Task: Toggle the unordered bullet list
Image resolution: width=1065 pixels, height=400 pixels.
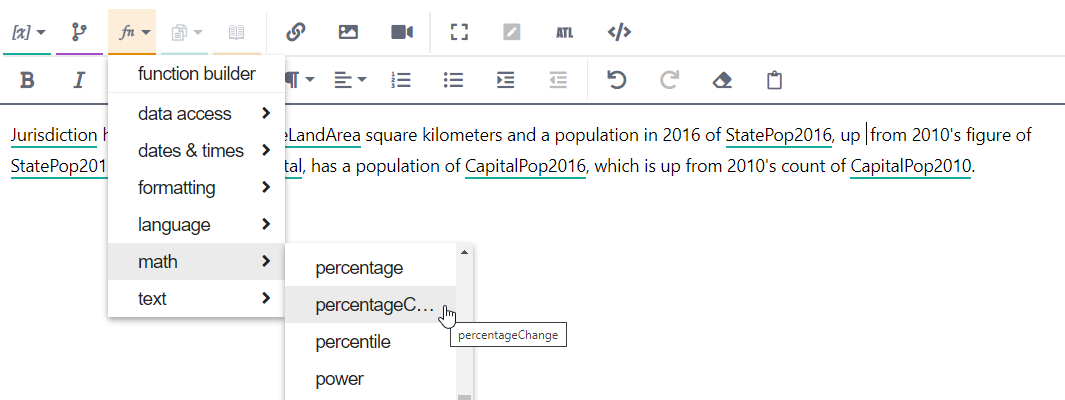Action: [x=453, y=80]
